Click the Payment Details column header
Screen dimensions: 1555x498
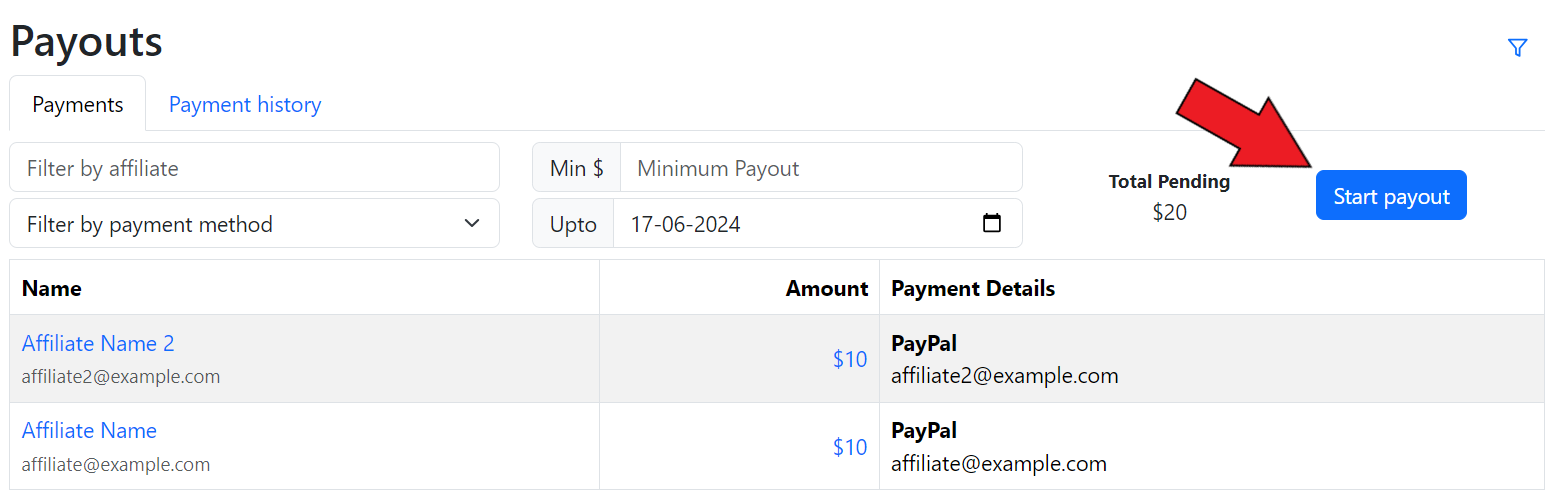973,289
